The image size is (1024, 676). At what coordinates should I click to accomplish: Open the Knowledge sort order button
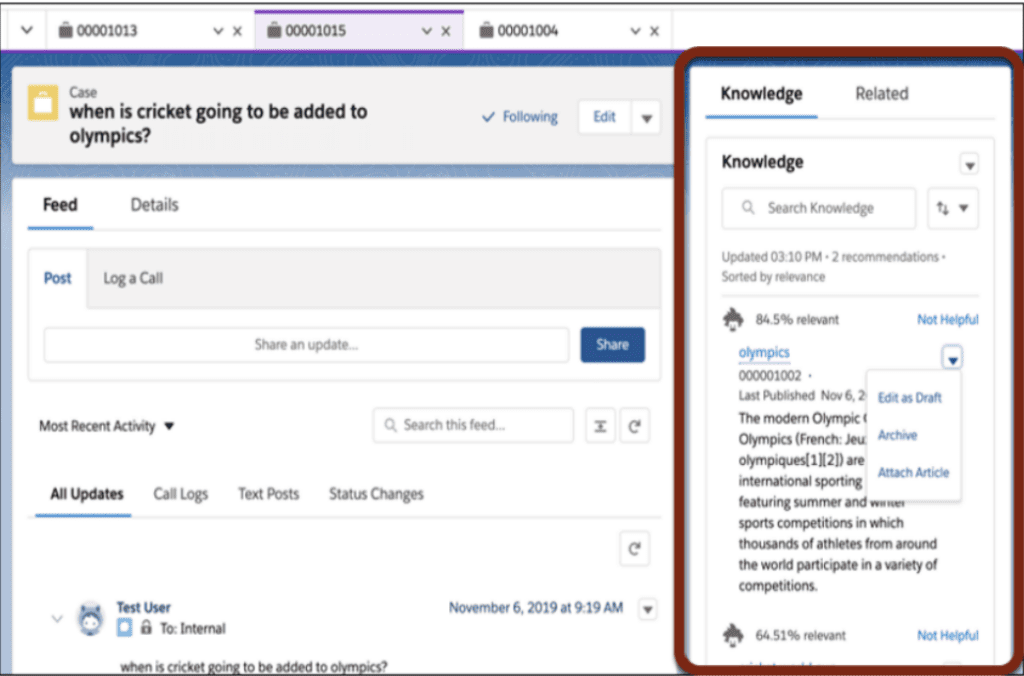click(x=952, y=209)
